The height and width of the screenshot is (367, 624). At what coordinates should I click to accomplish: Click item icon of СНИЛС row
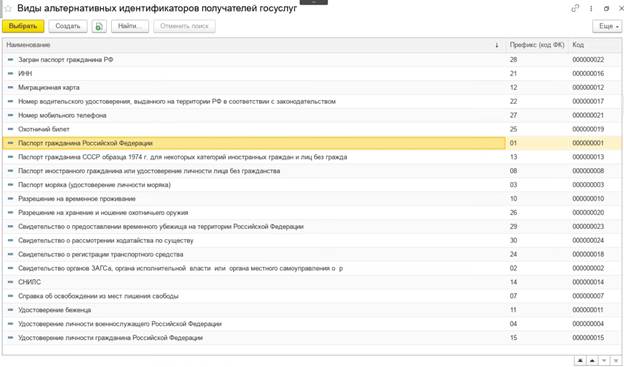tap(11, 282)
